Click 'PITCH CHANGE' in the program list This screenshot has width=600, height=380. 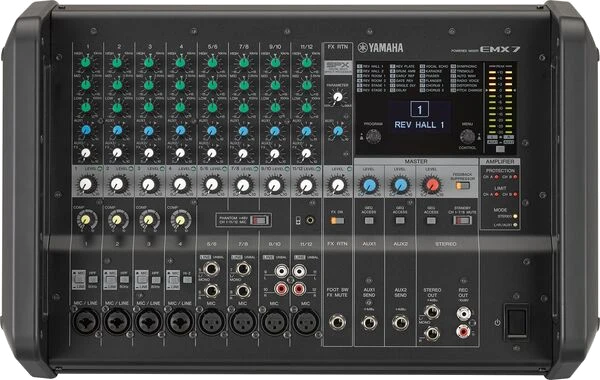pyautogui.click(x=470, y=90)
